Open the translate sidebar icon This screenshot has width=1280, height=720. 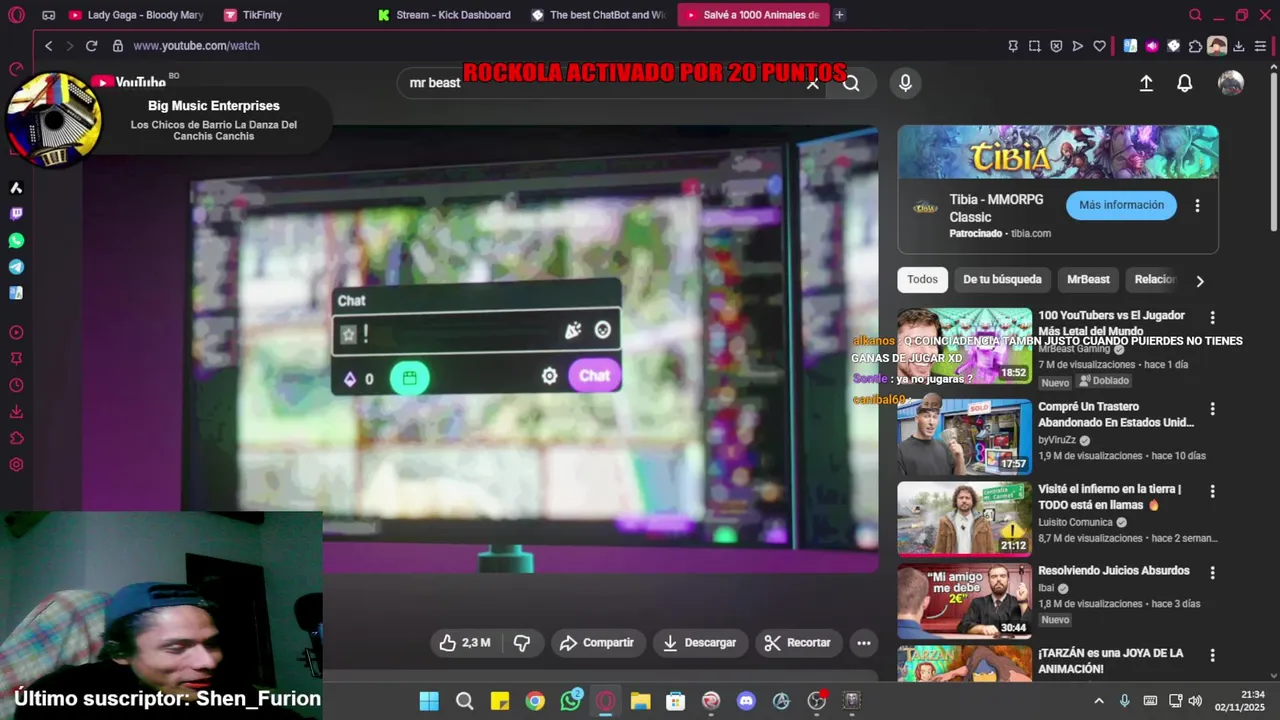coord(16,293)
